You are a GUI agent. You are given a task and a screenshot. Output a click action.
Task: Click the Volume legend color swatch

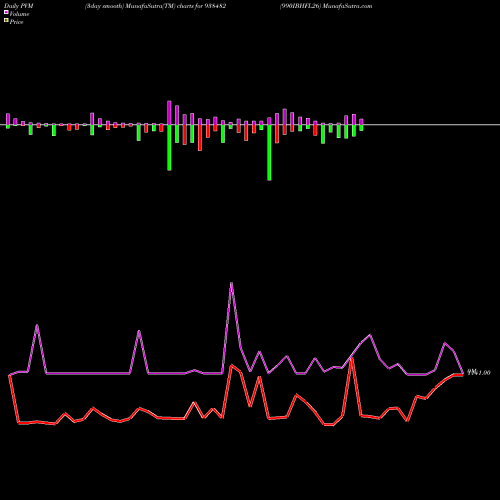click(6, 12)
